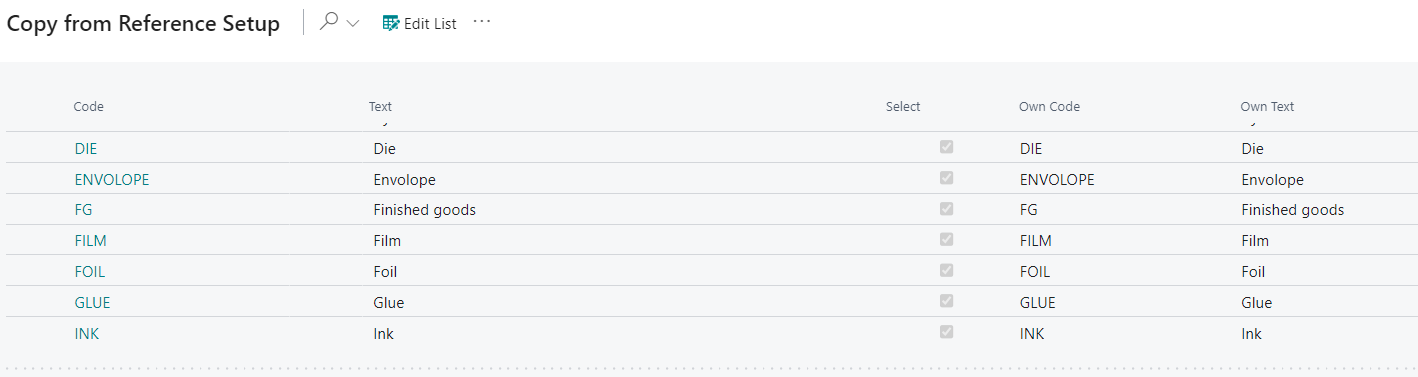This screenshot has width=1418, height=377.
Task: Open the DIE code link
Action: click(86, 148)
